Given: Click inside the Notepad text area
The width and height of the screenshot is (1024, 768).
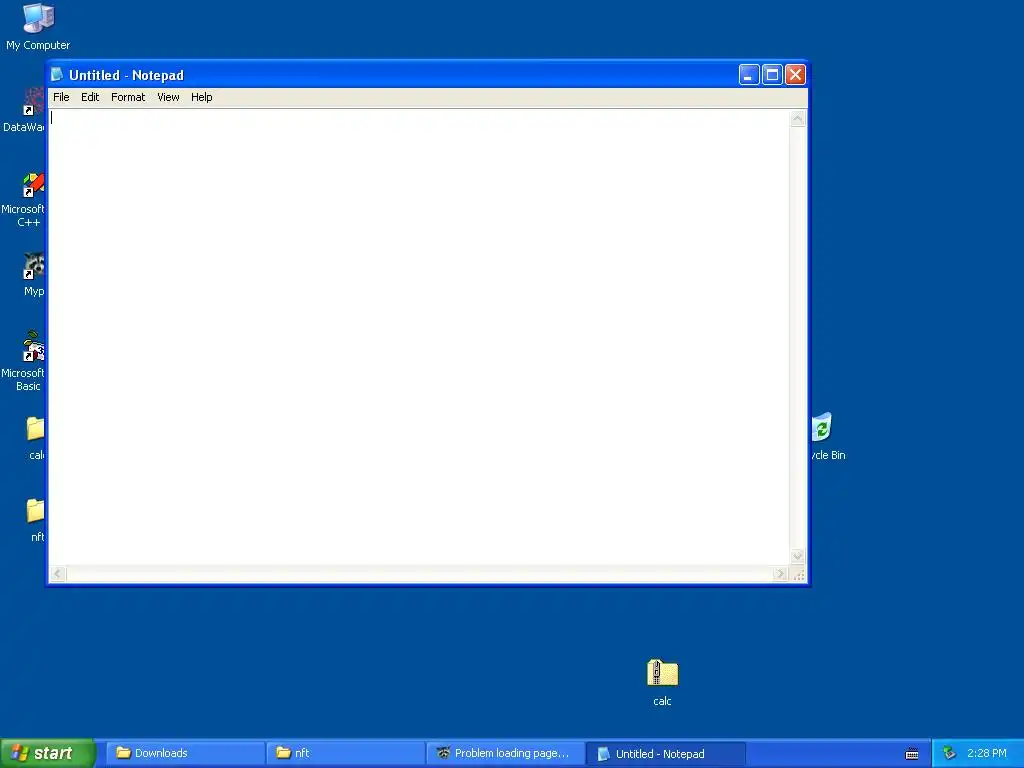Looking at the screenshot, I should pyautogui.click(x=419, y=338).
